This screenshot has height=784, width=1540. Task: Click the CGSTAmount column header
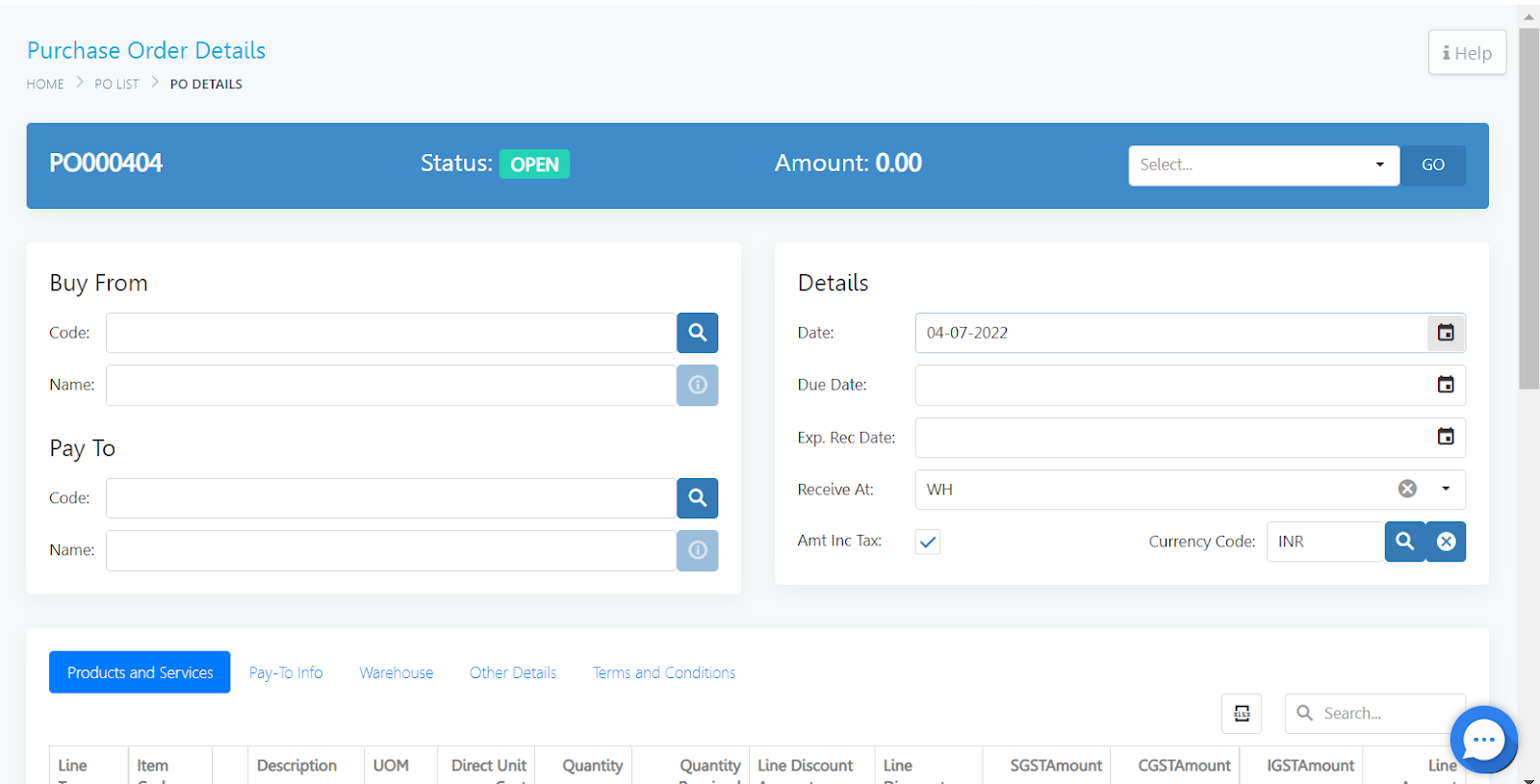[x=1184, y=766]
